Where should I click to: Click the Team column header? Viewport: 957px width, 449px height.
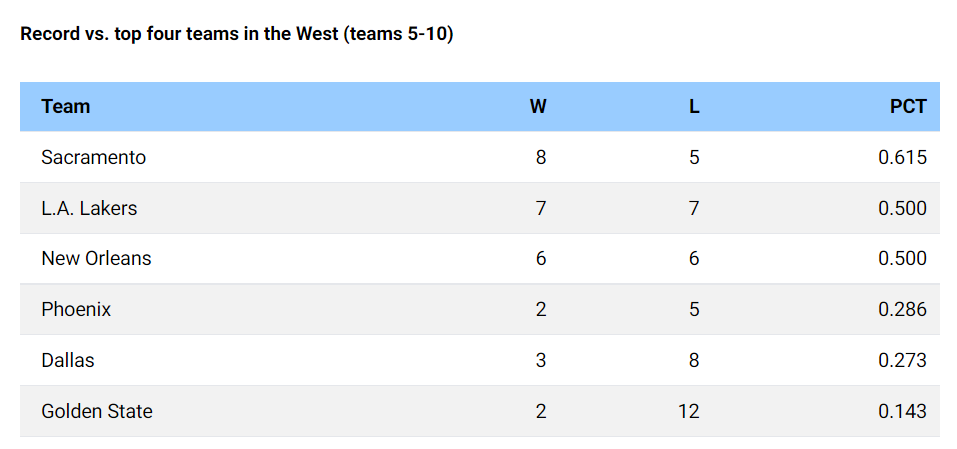click(x=66, y=106)
